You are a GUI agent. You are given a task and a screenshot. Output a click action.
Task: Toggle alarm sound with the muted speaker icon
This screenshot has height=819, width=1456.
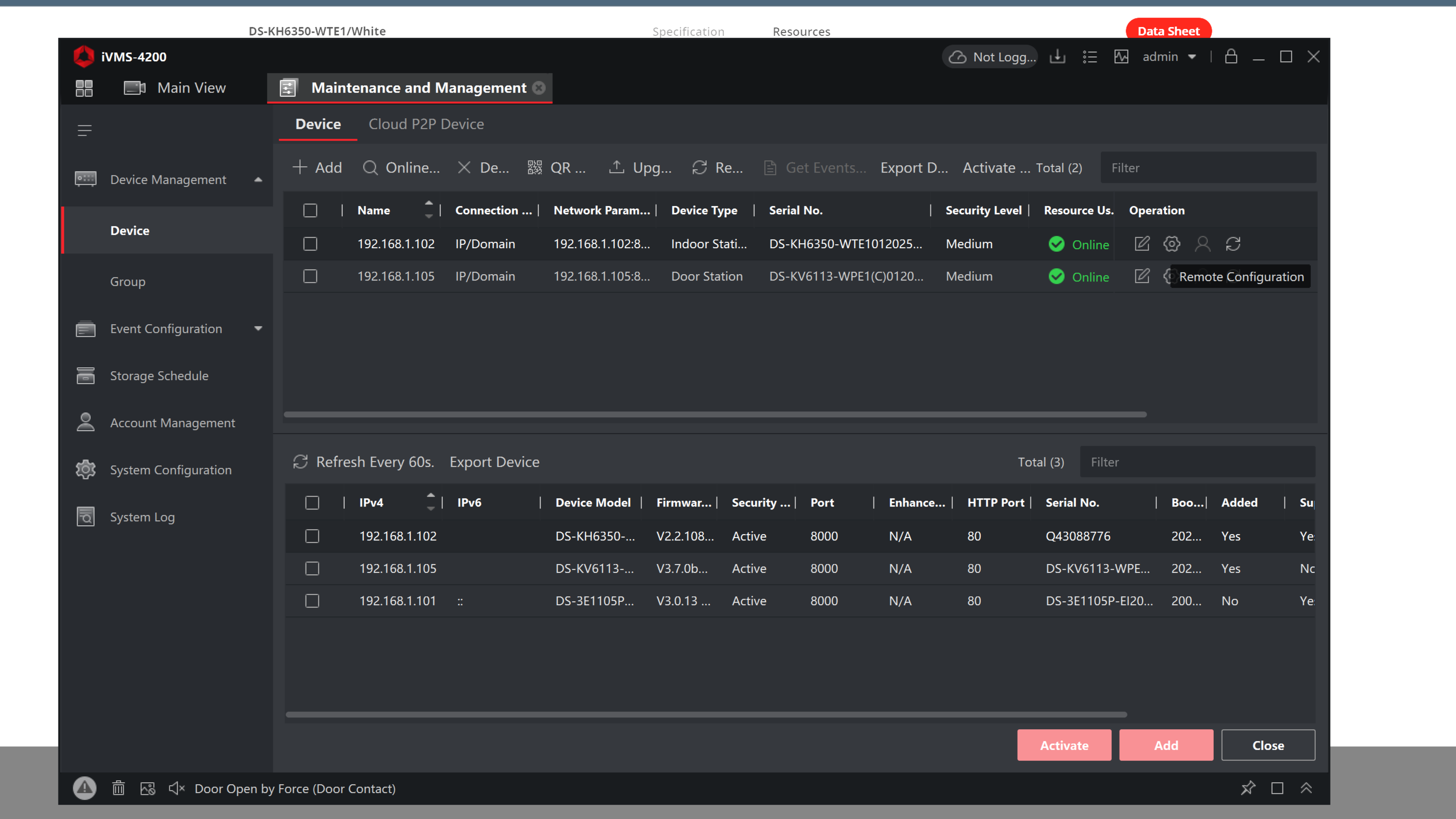pyautogui.click(x=177, y=789)
